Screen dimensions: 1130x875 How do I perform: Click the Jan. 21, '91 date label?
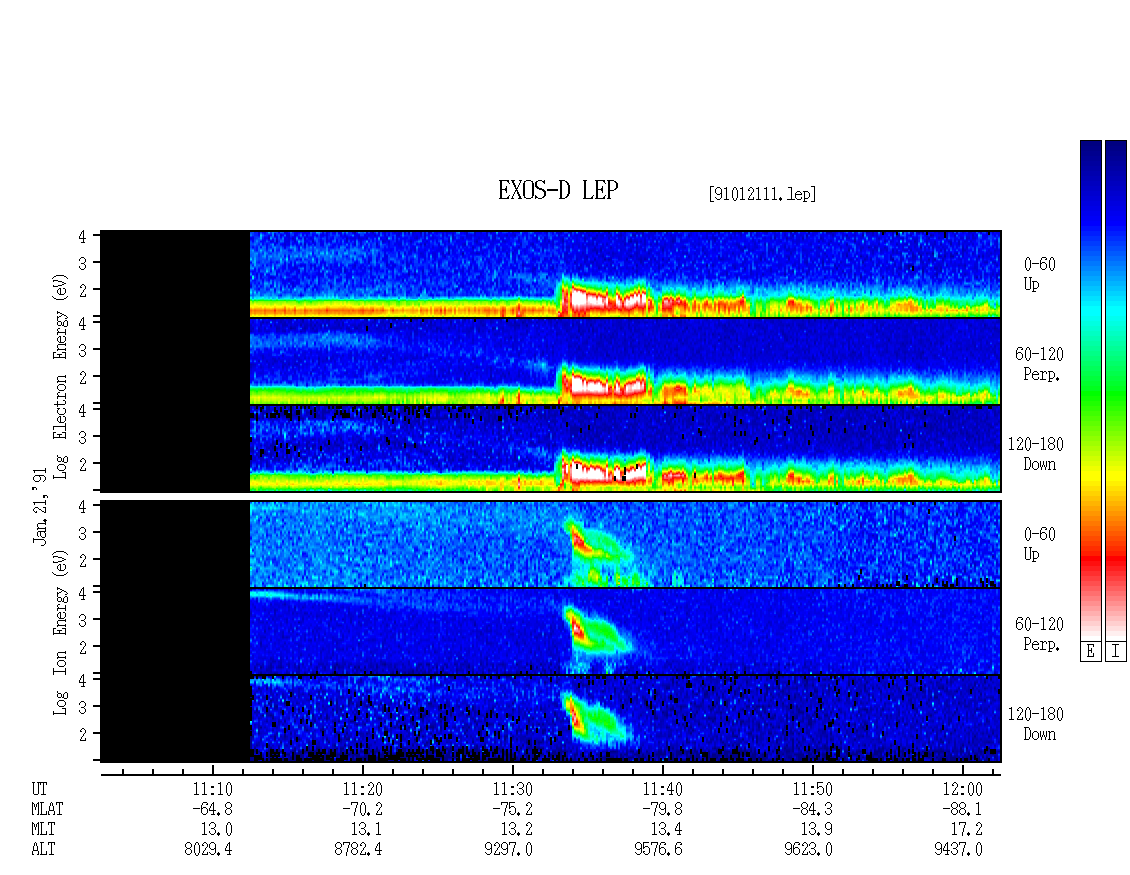point(40,506)
